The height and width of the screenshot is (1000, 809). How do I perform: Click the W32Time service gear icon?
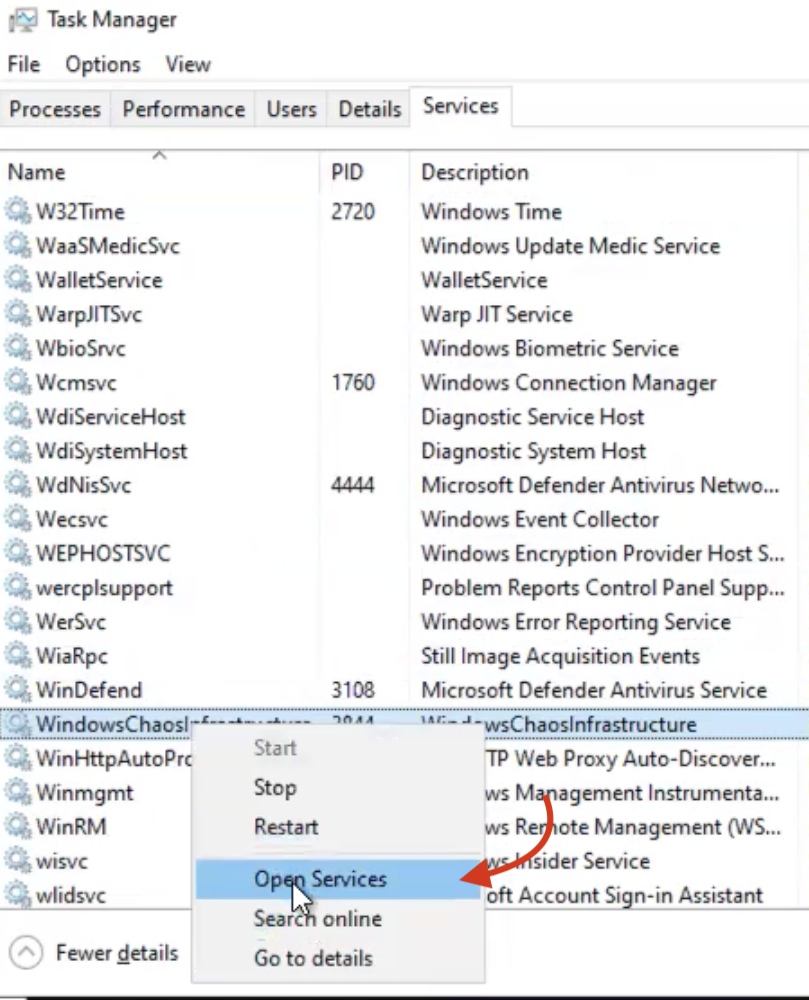tap(18, 211)
